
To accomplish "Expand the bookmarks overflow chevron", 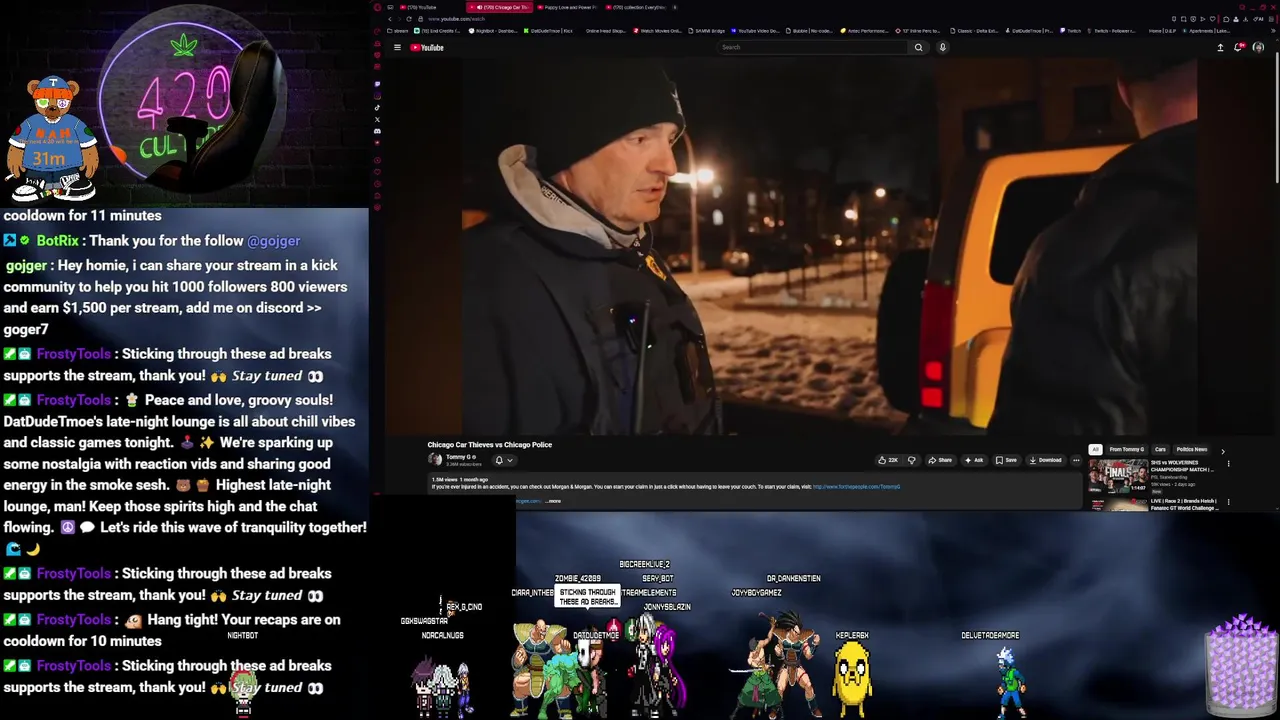I will tap(1273, 31).
